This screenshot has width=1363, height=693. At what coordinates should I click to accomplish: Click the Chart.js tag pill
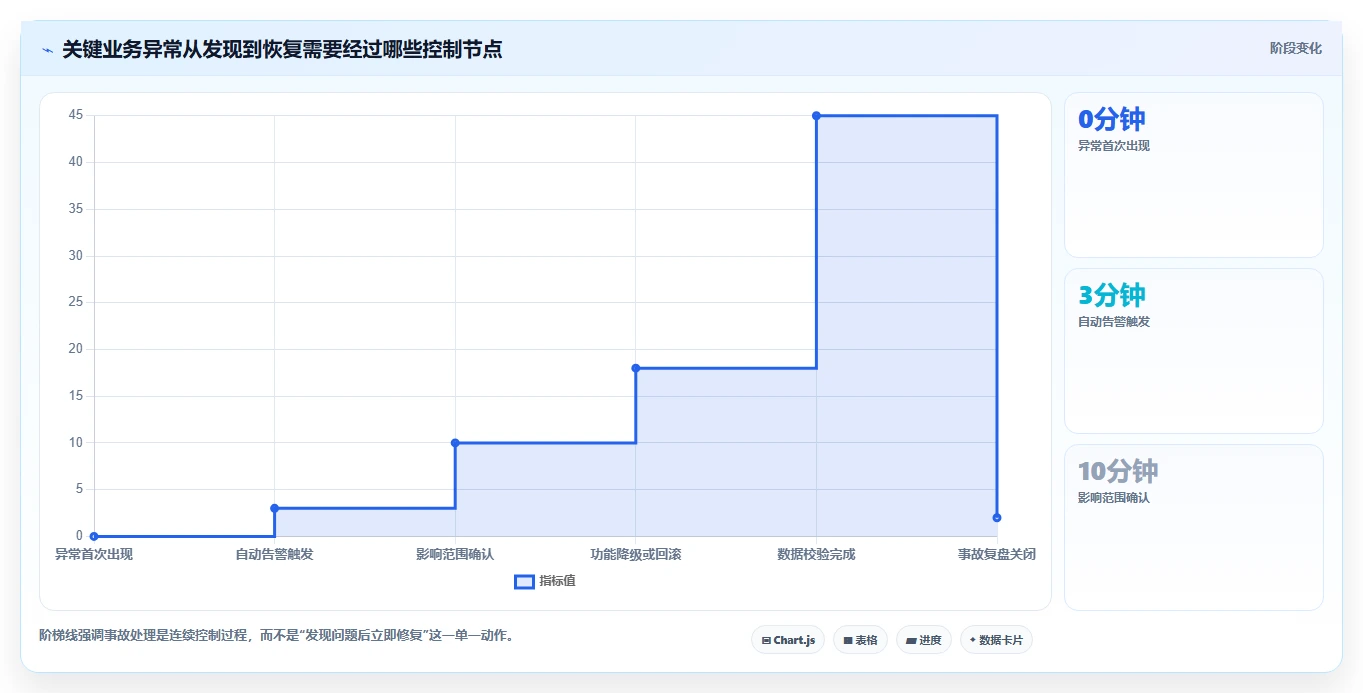click(788, 640)
